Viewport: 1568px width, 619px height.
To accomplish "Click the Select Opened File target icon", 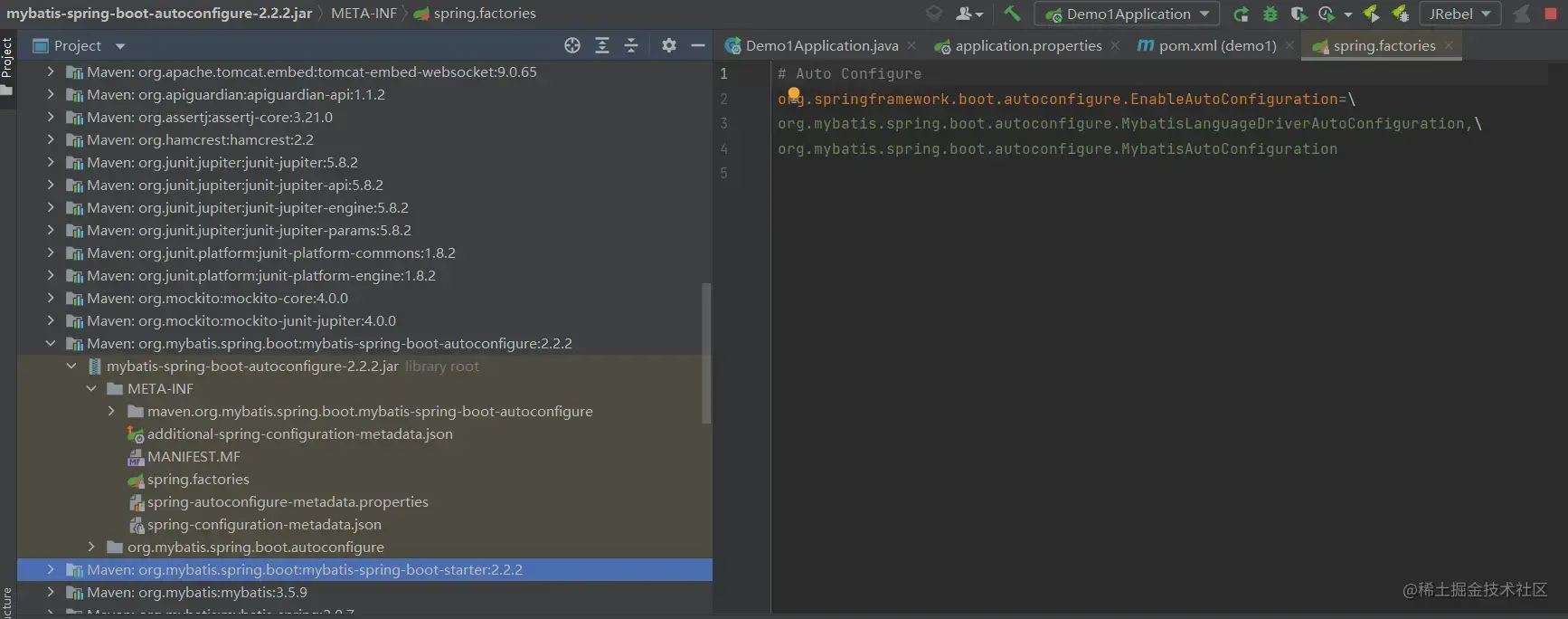I will [572, 45].
